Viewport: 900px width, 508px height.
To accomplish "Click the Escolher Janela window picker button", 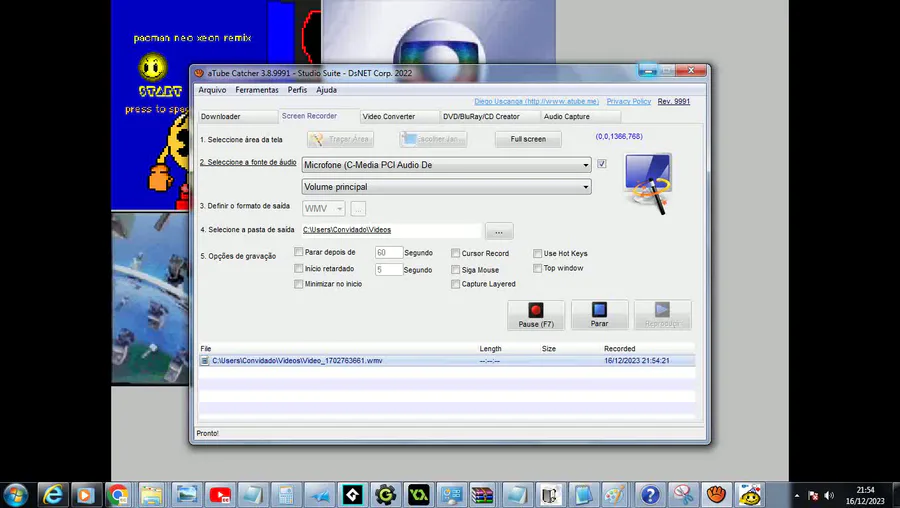I will click(433, 139).
